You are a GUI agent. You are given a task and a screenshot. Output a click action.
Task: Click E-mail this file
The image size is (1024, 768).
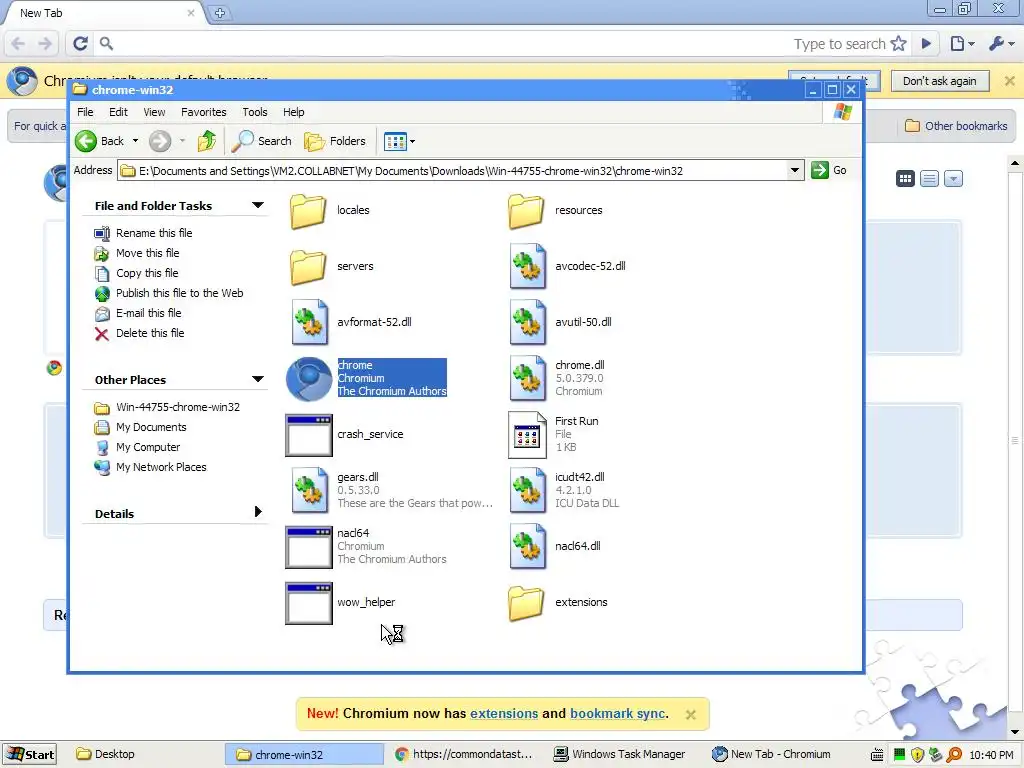click(x=149, y=313)
